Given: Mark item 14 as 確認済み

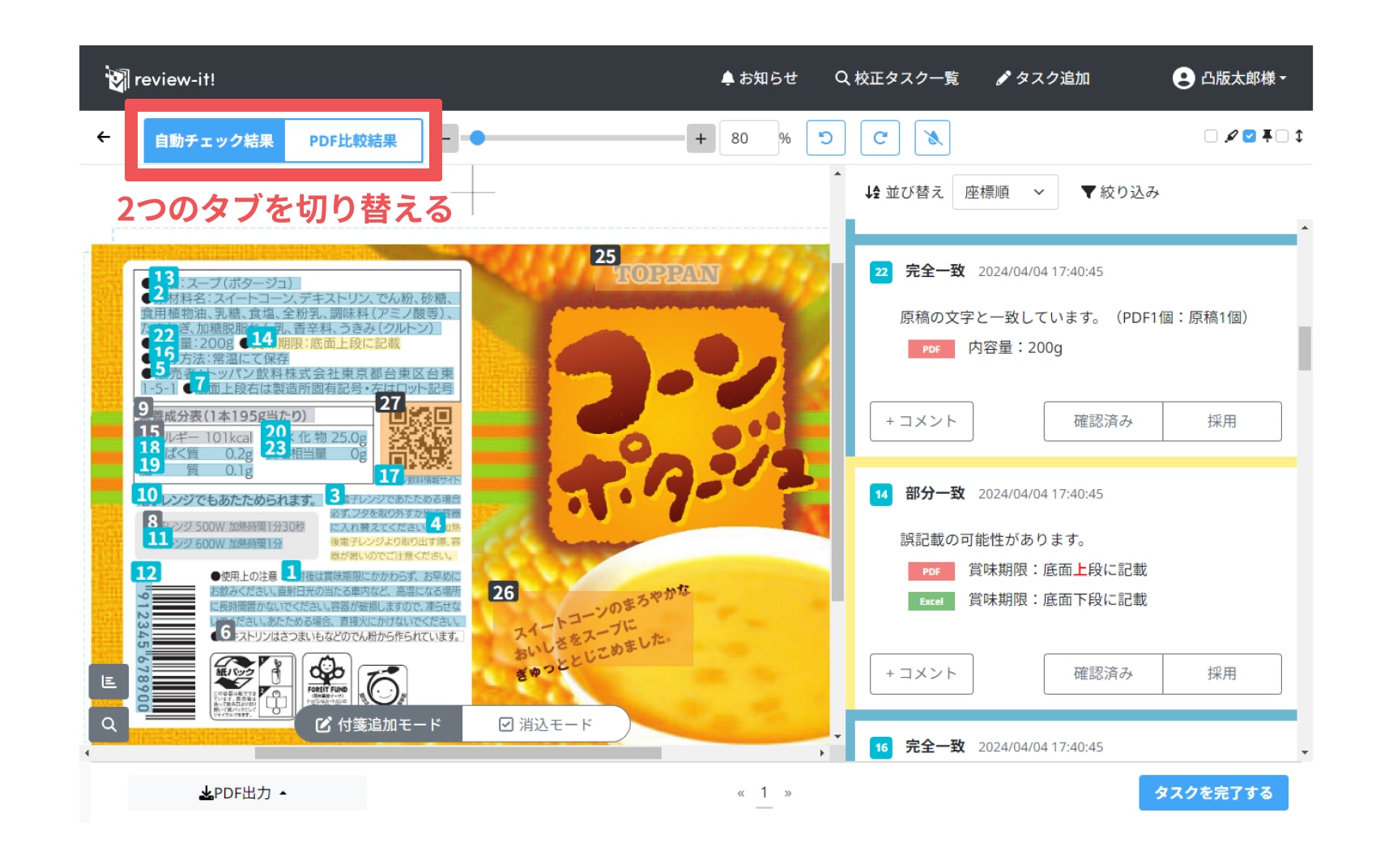Looking at the screenshot, I should [1103, 674].
